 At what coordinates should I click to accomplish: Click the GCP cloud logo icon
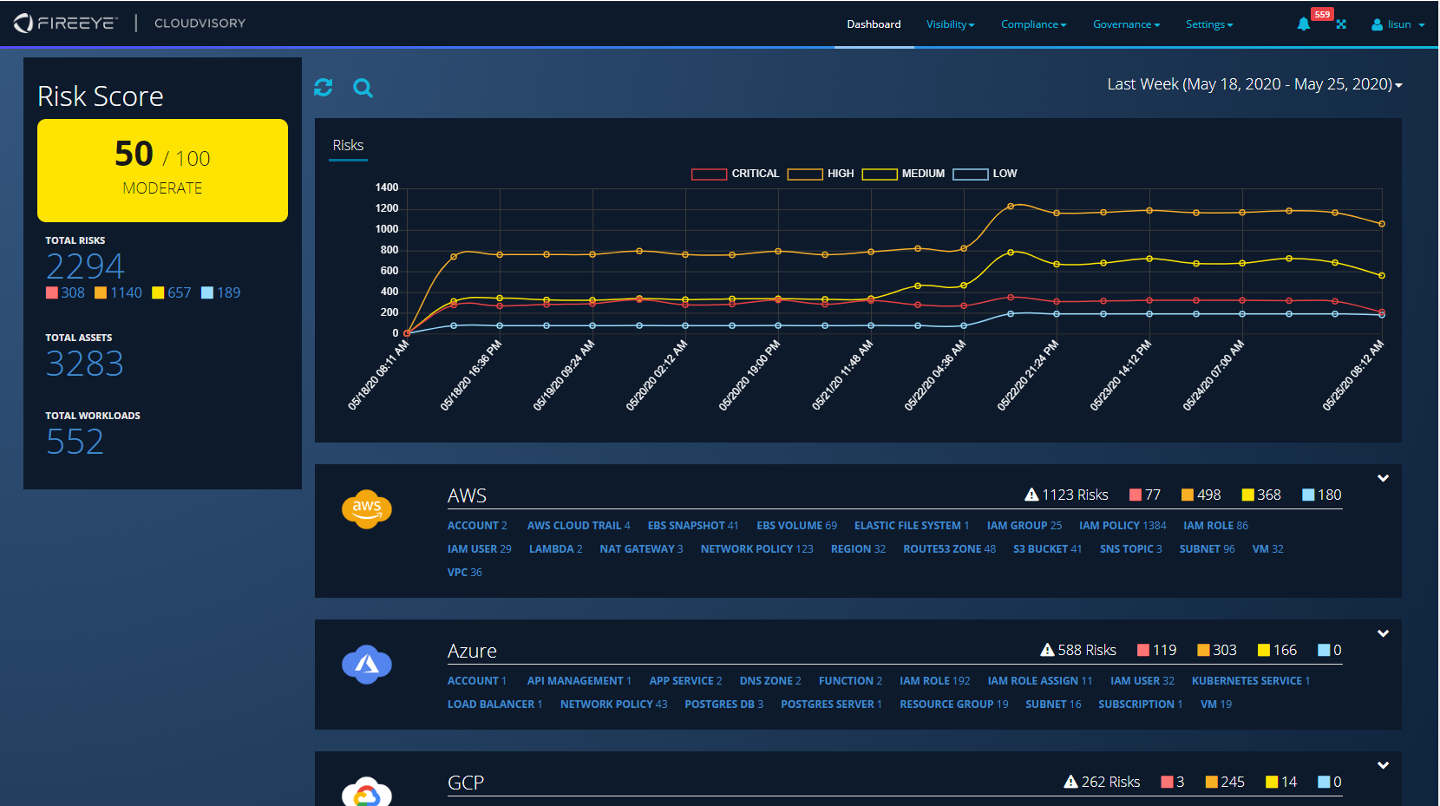tap(366, 792)
